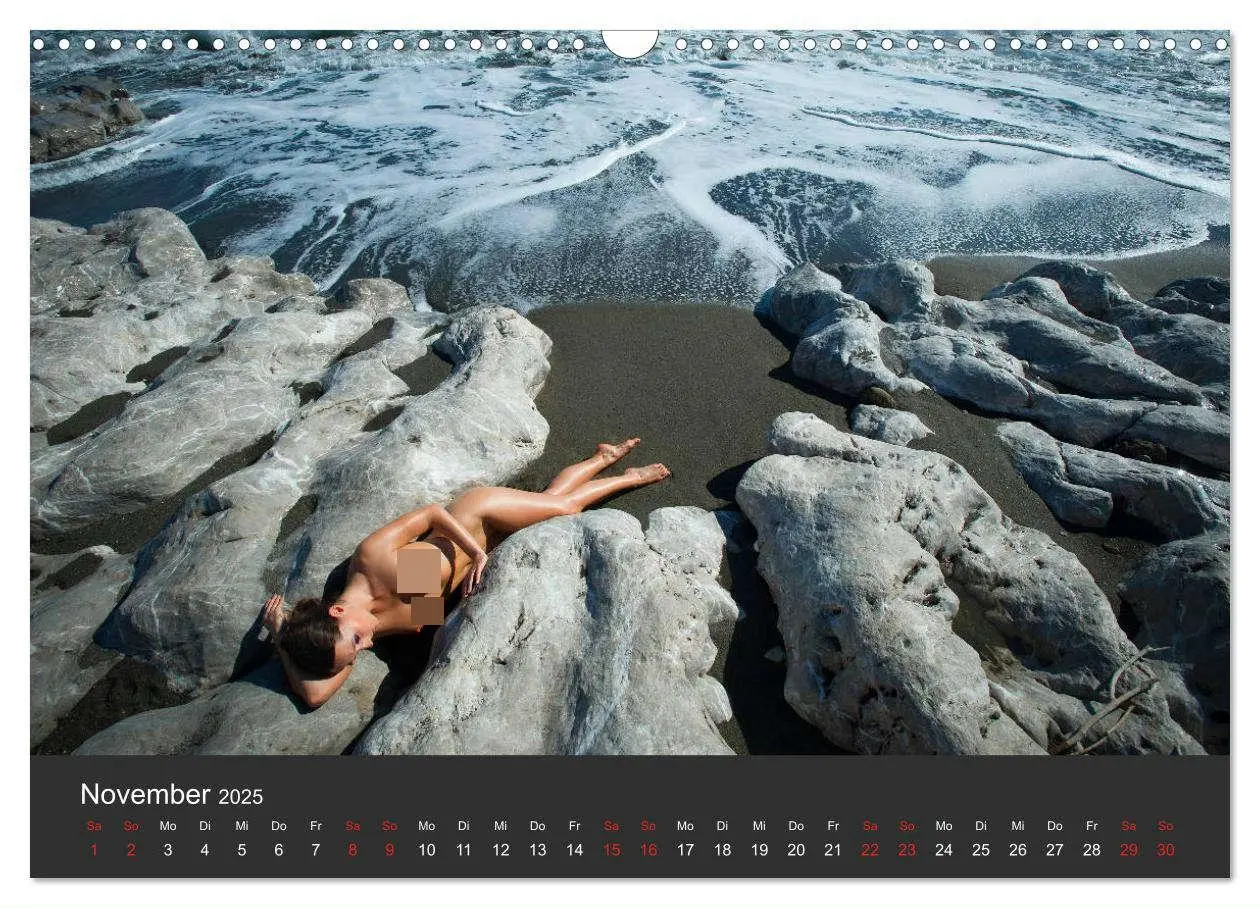Select date 26 under Mi
Image resolution: width=1260 pixels, height=908 pixels.
coord(1018,850)
